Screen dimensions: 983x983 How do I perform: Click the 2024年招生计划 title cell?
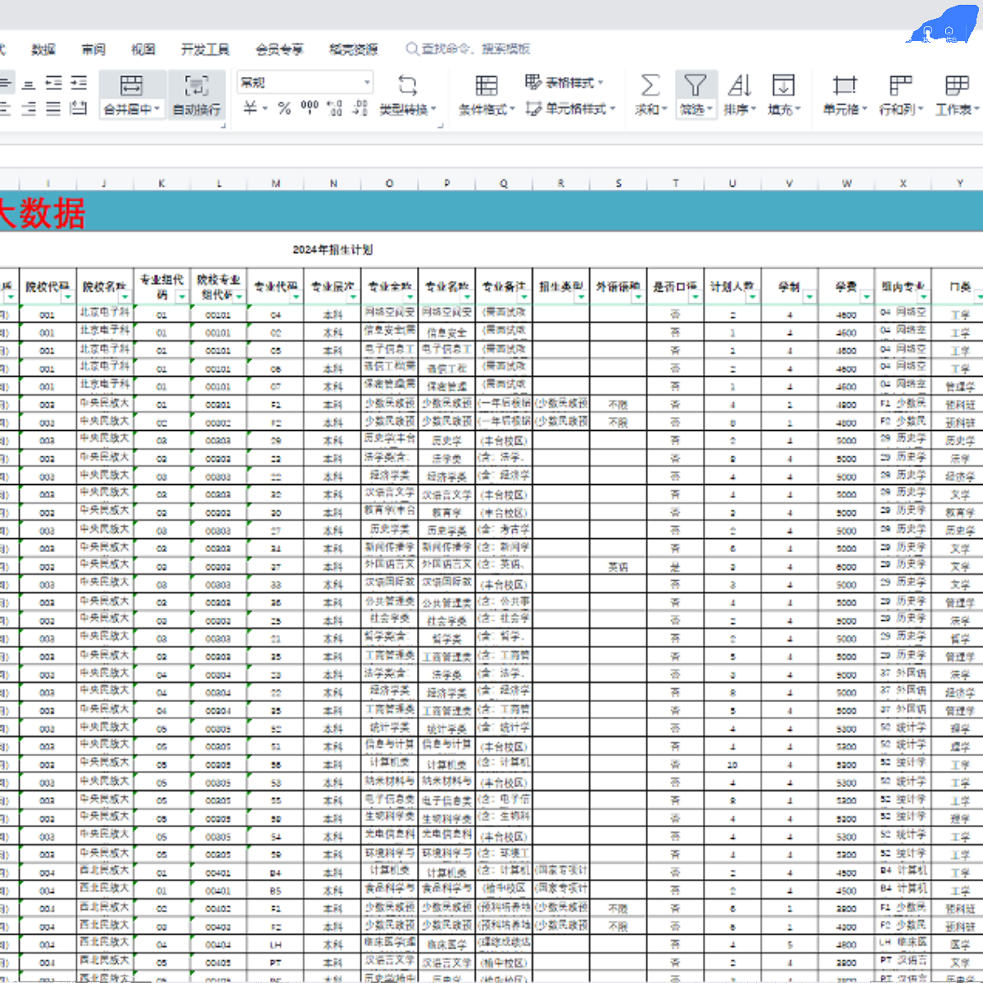(333, 250)
